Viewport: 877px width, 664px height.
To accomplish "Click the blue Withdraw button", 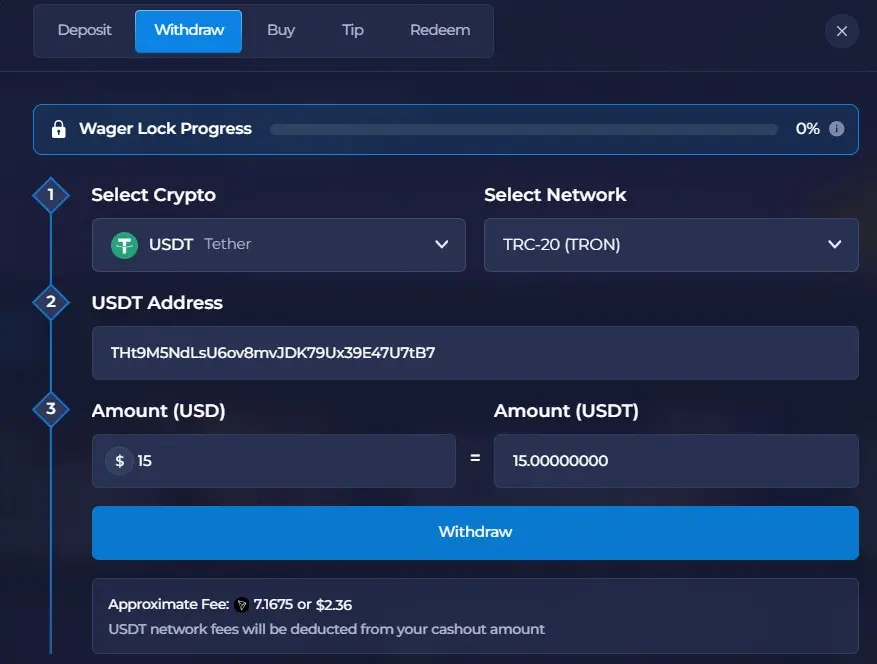I will coord(475,533).
